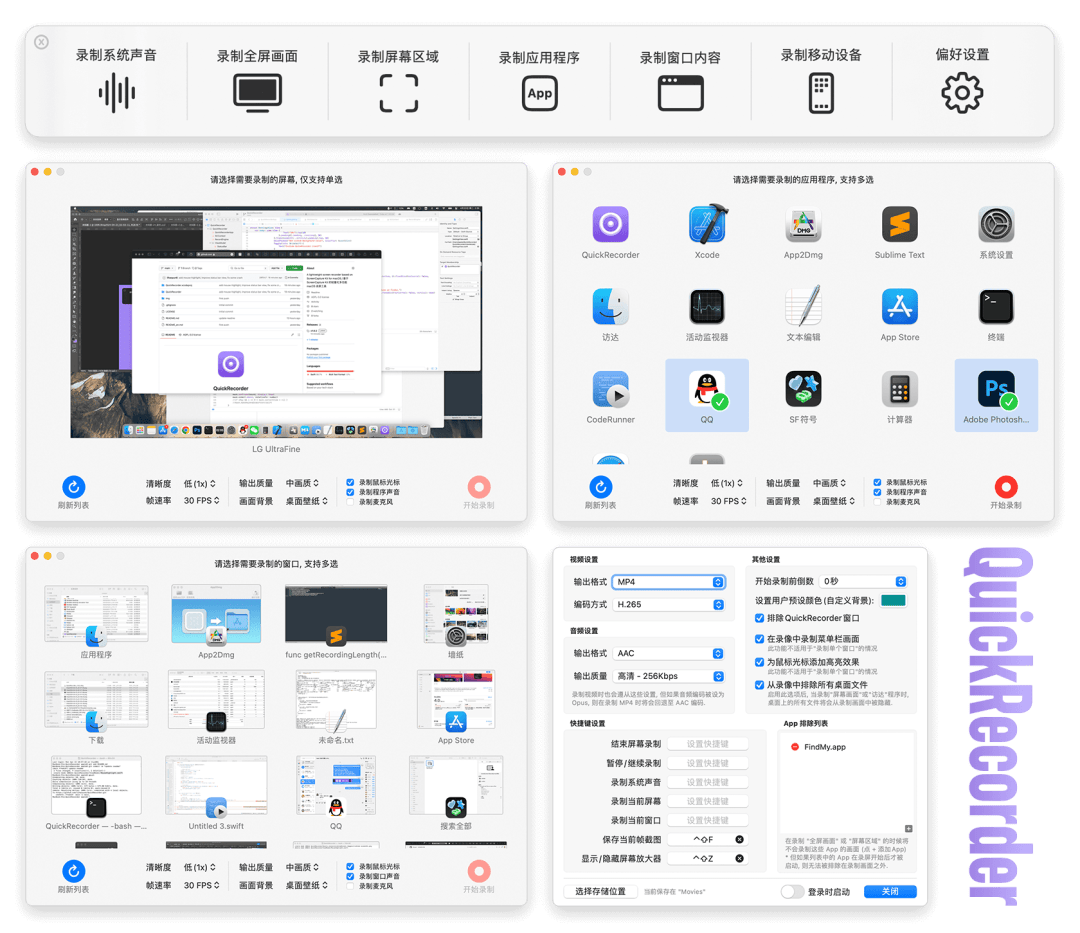Select the App2Dmg app icon
Screen dimensions: 1080x933
pyautogui.click(x=803, y=224)
